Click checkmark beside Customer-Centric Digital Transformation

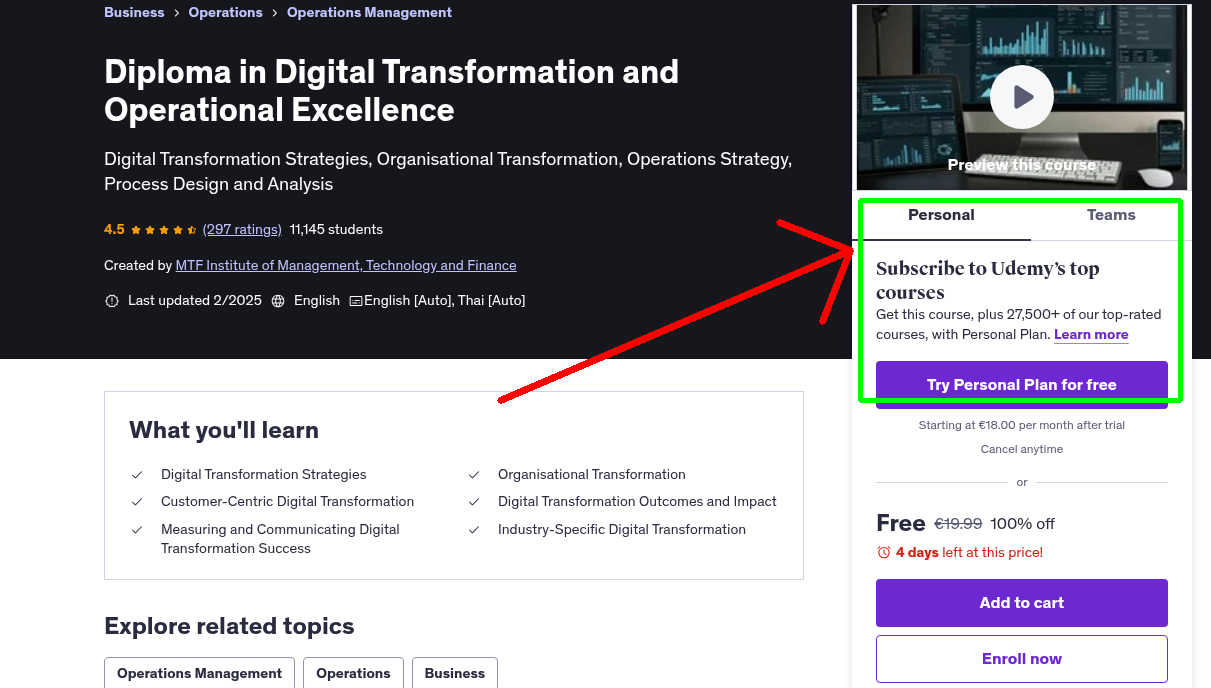point(137,502)
